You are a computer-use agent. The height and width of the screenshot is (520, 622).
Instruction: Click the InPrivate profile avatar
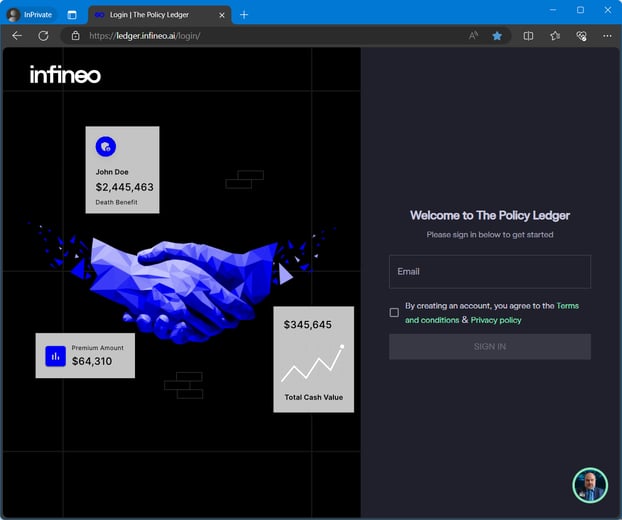click(x=13, y=15)
